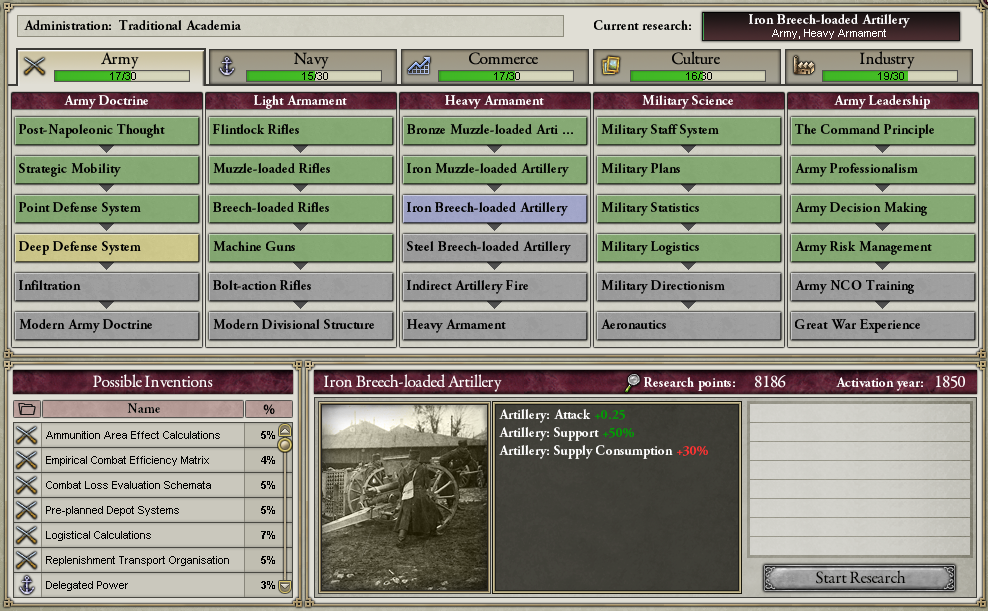The image size is (988, 611).
Task: Click the chart icon on Commerce tab
Action: 418,66
